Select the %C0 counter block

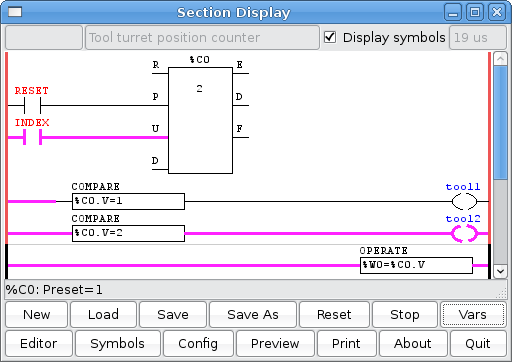200,120
